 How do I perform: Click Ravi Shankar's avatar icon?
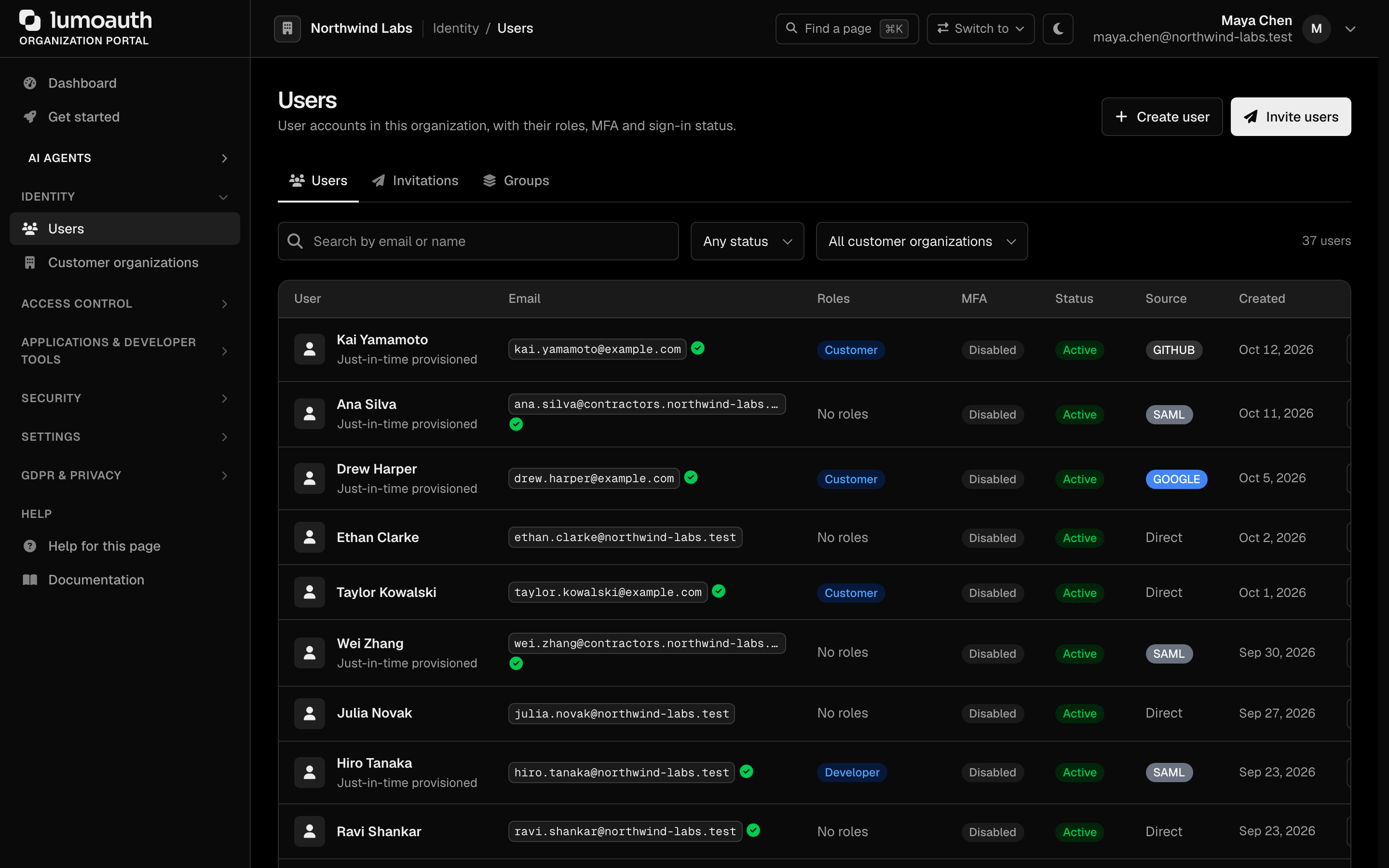(x=309, y=831)
